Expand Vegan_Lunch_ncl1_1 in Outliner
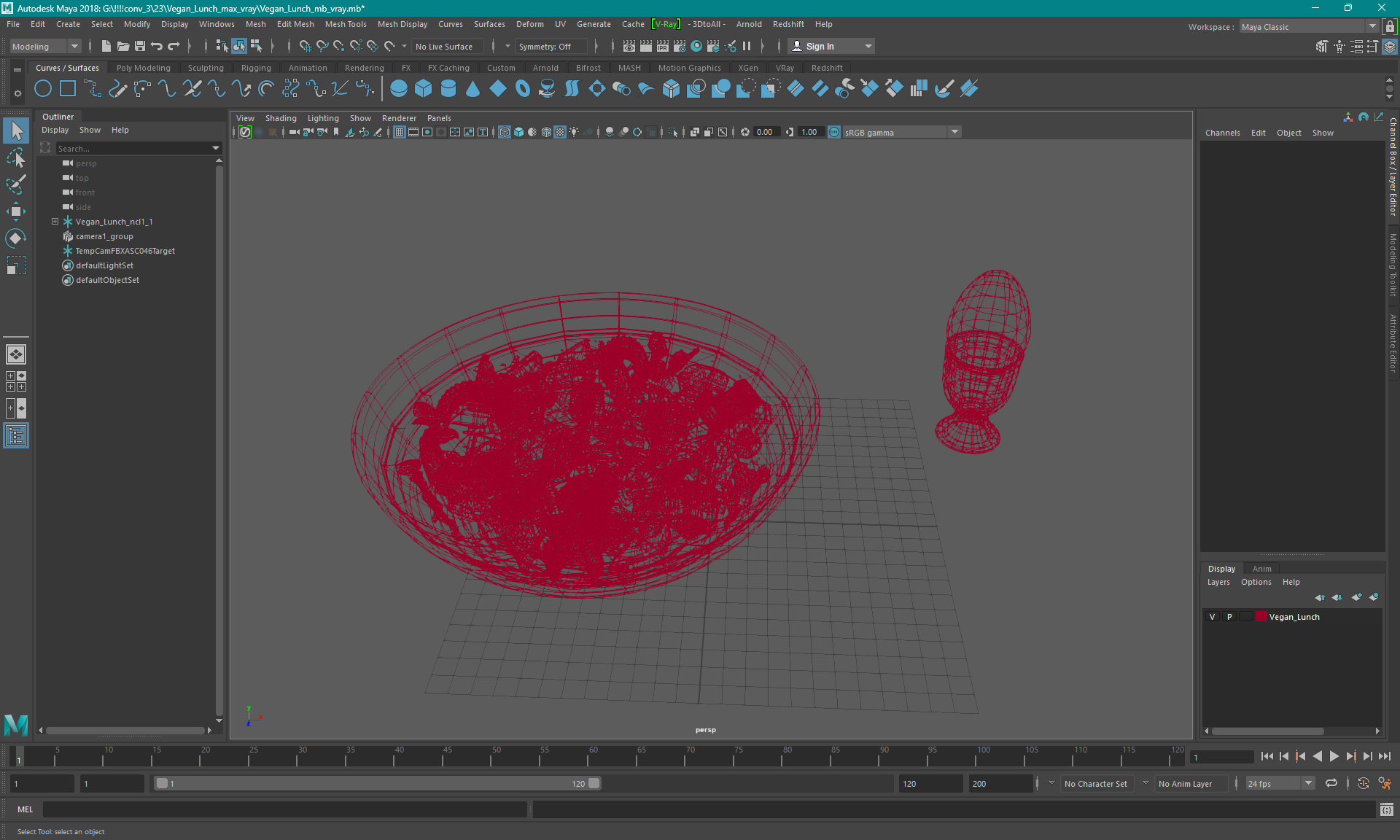 54,221
